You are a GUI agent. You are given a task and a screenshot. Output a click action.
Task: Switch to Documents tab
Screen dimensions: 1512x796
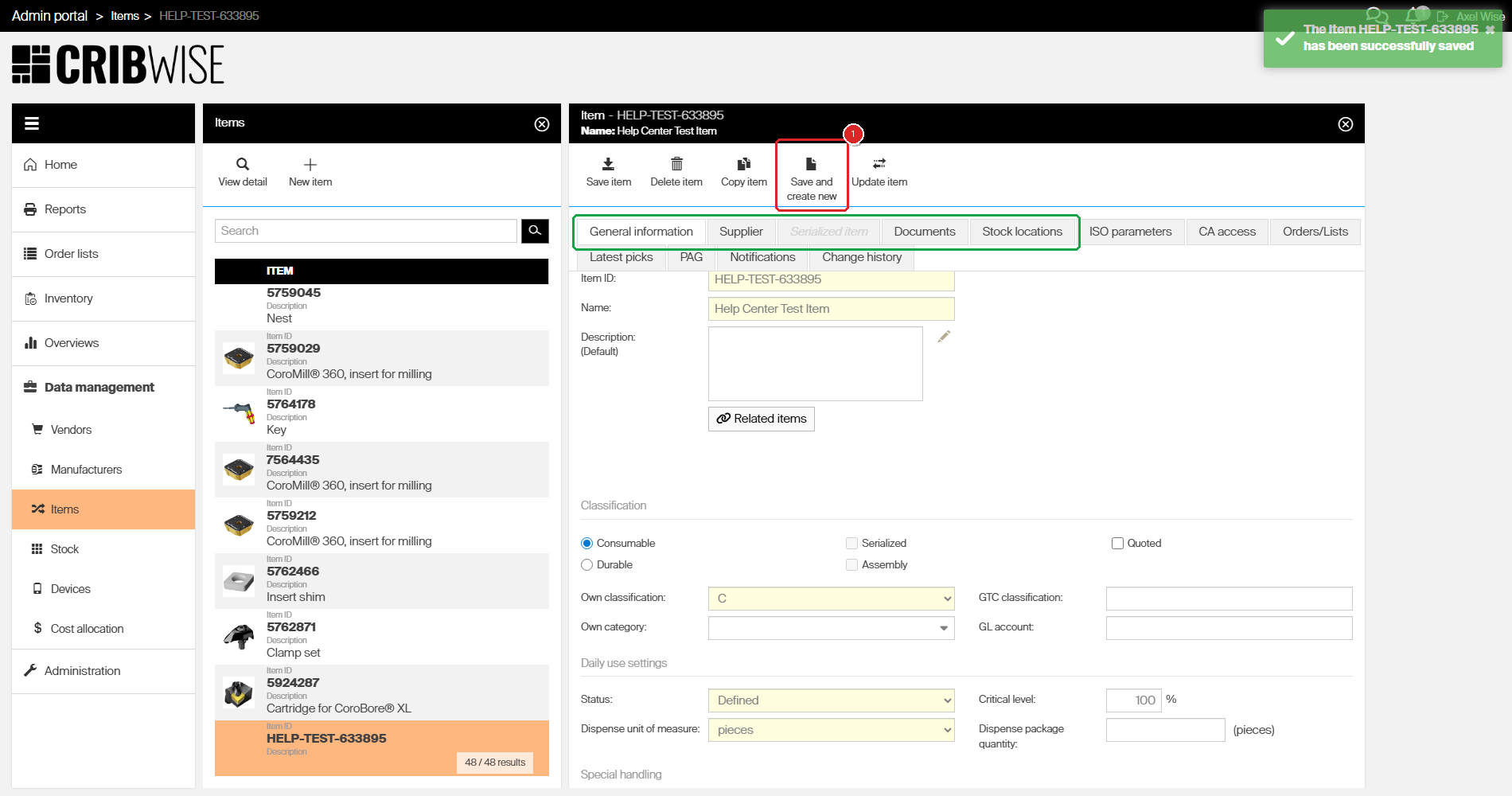pos(925,232)
